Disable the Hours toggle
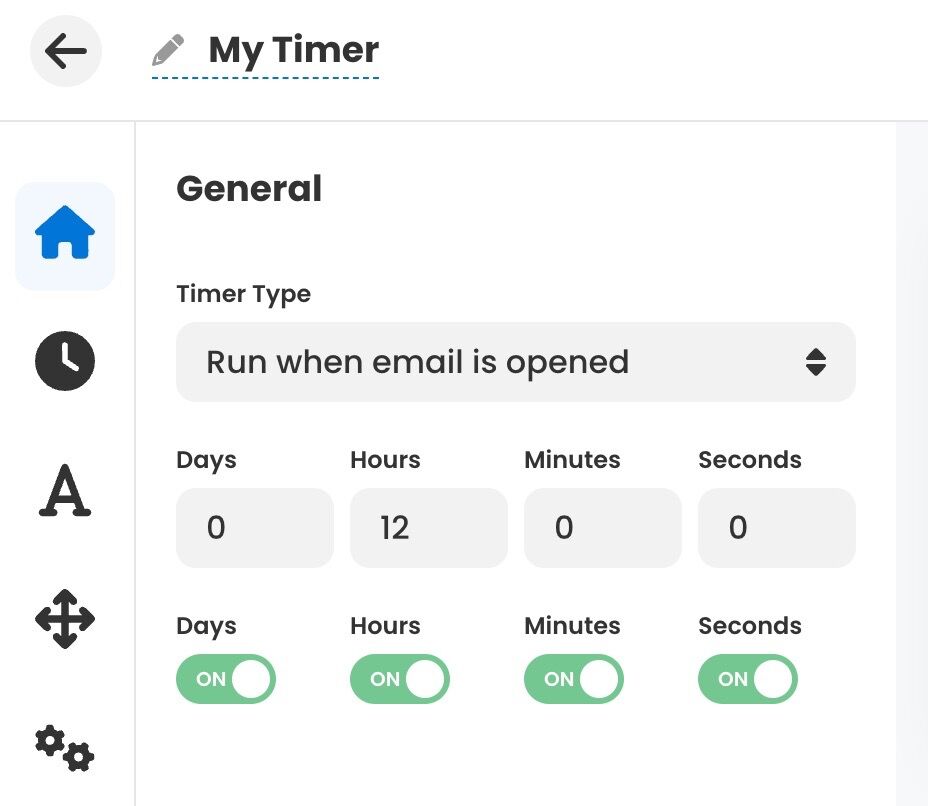Viewport: 928px width, 806px height. 400,679
